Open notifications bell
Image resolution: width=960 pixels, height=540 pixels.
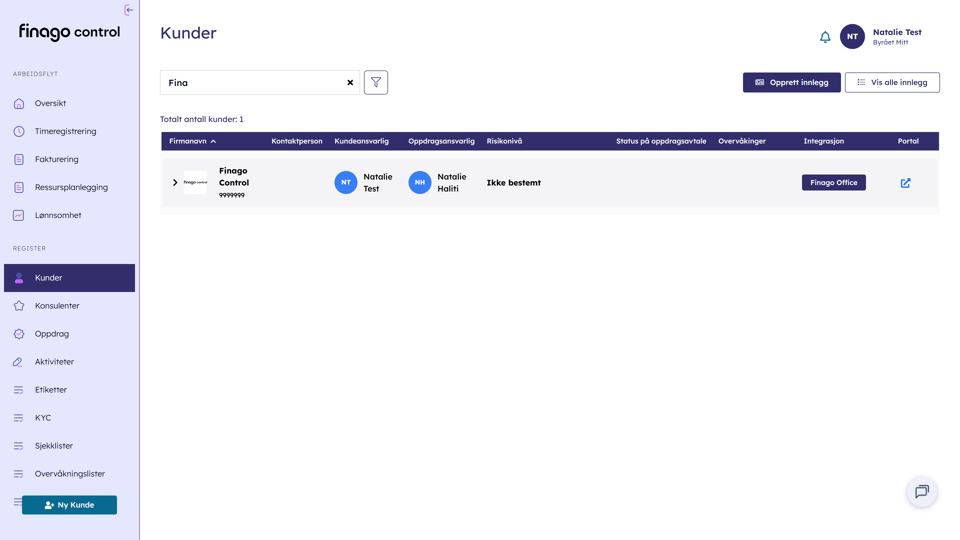click(x=825, y=37)
